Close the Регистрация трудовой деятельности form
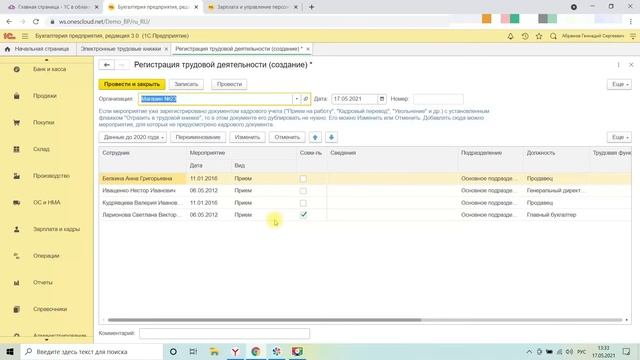This screenshot has width=640, height=360. (x=631, y=65)
